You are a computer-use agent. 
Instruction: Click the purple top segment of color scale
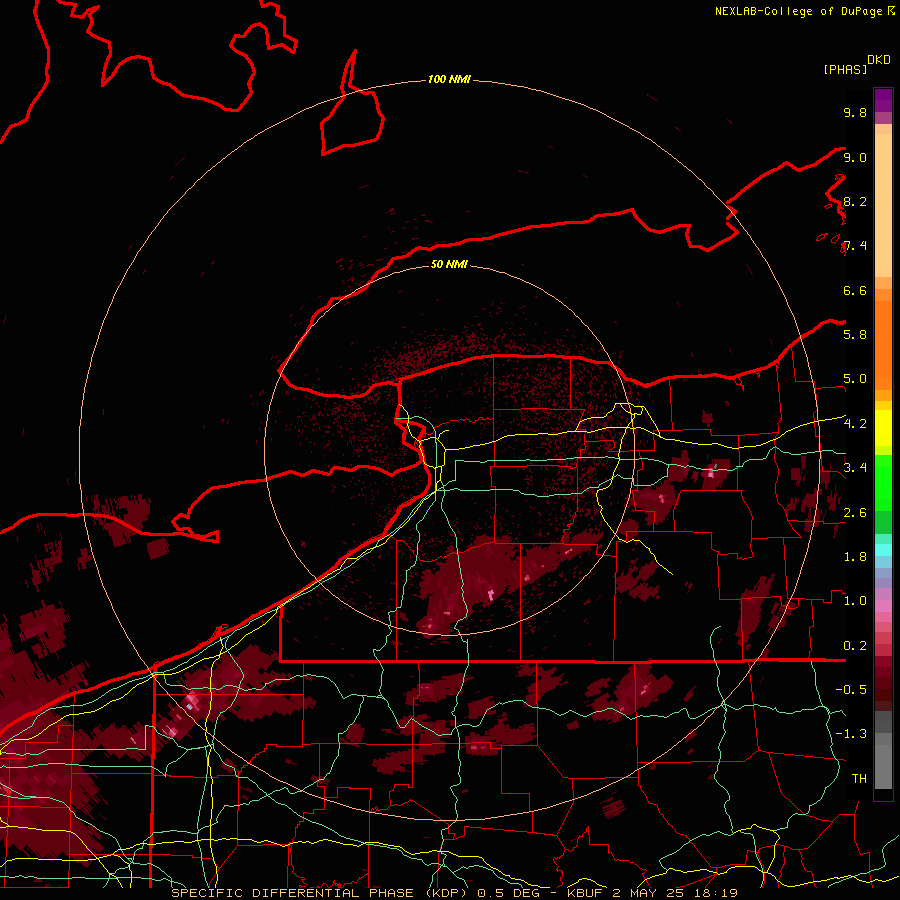tap(883, 100)
